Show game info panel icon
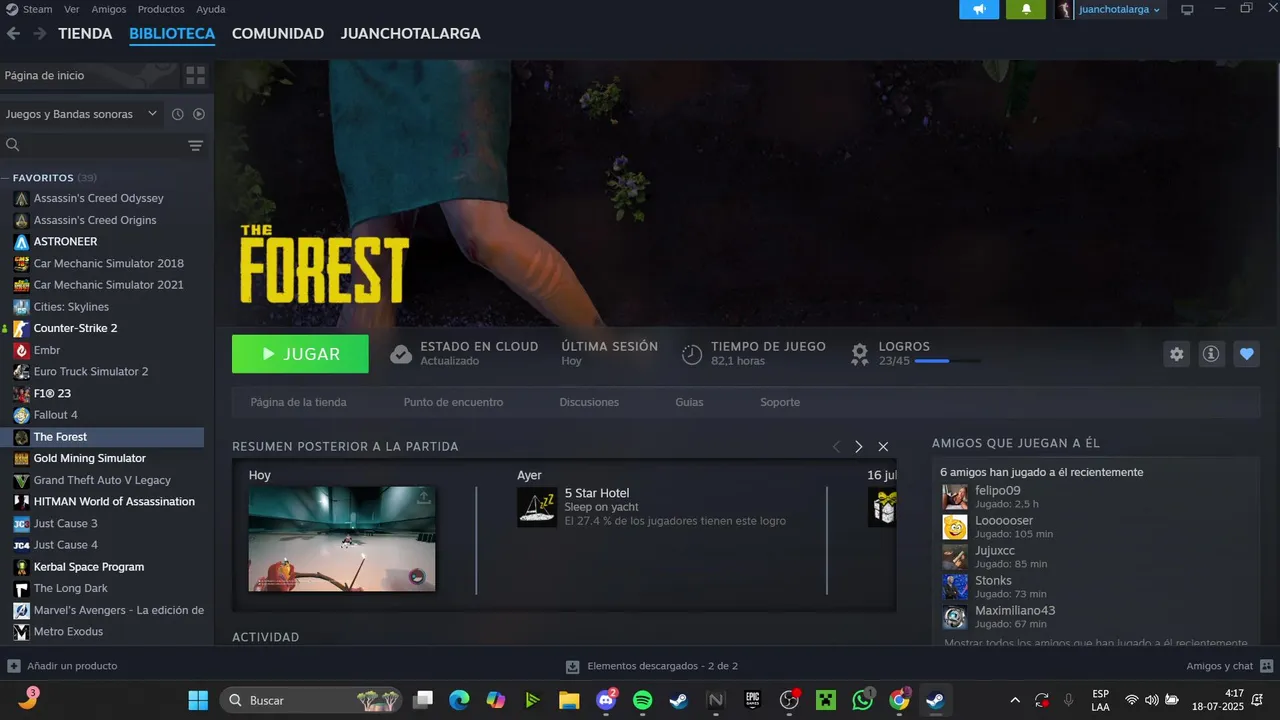This screenshot has height=720, width=1280. [1211, 354]
